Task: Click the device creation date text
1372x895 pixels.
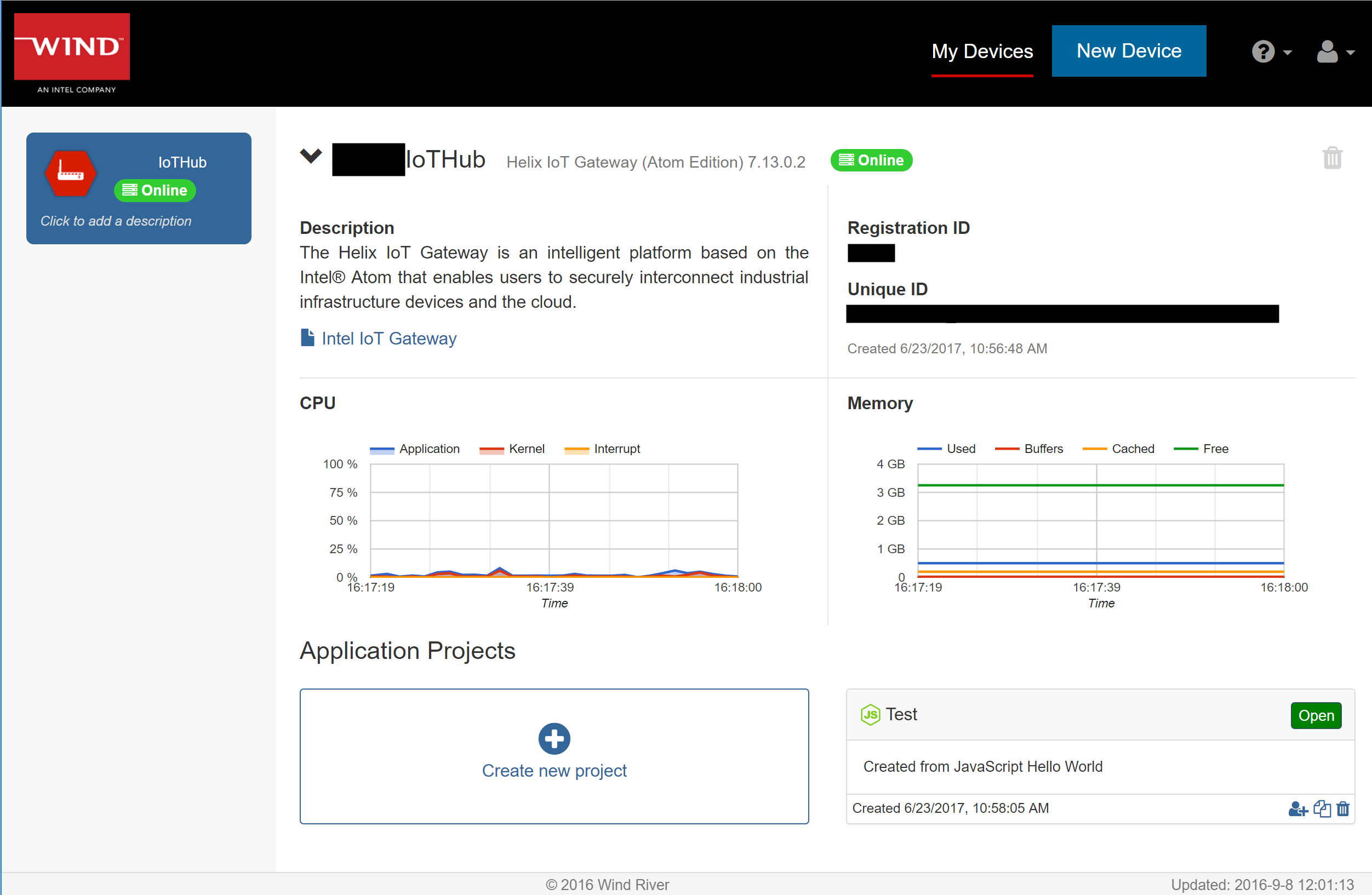Action: (947, 349)
